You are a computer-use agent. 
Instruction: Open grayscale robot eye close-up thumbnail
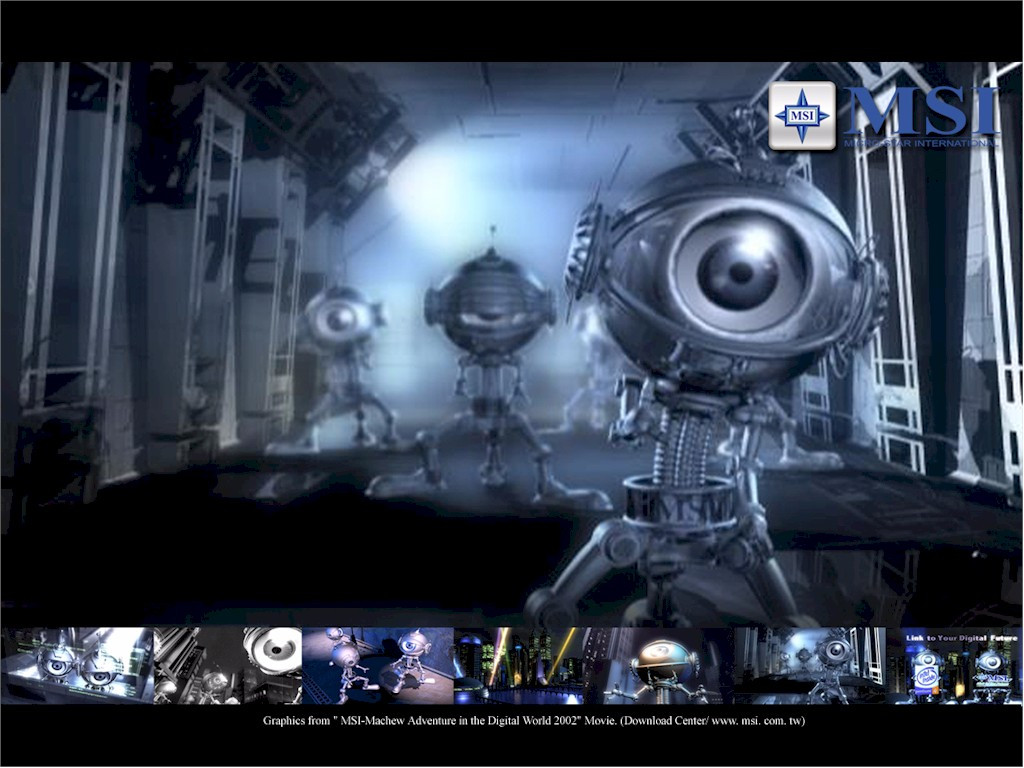coord(227,665)
